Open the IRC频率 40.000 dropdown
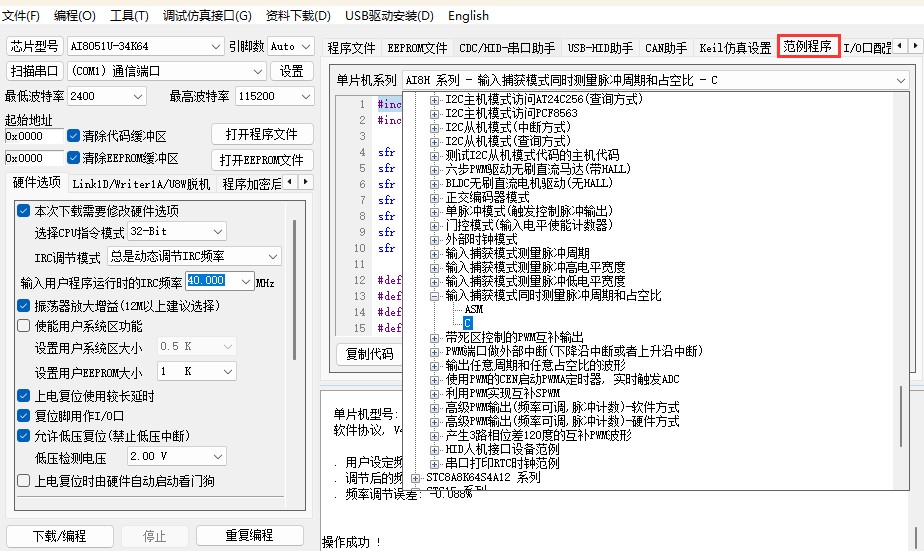Screen dimensions: 924x551 pyautogui.click(x=220, y=282)
